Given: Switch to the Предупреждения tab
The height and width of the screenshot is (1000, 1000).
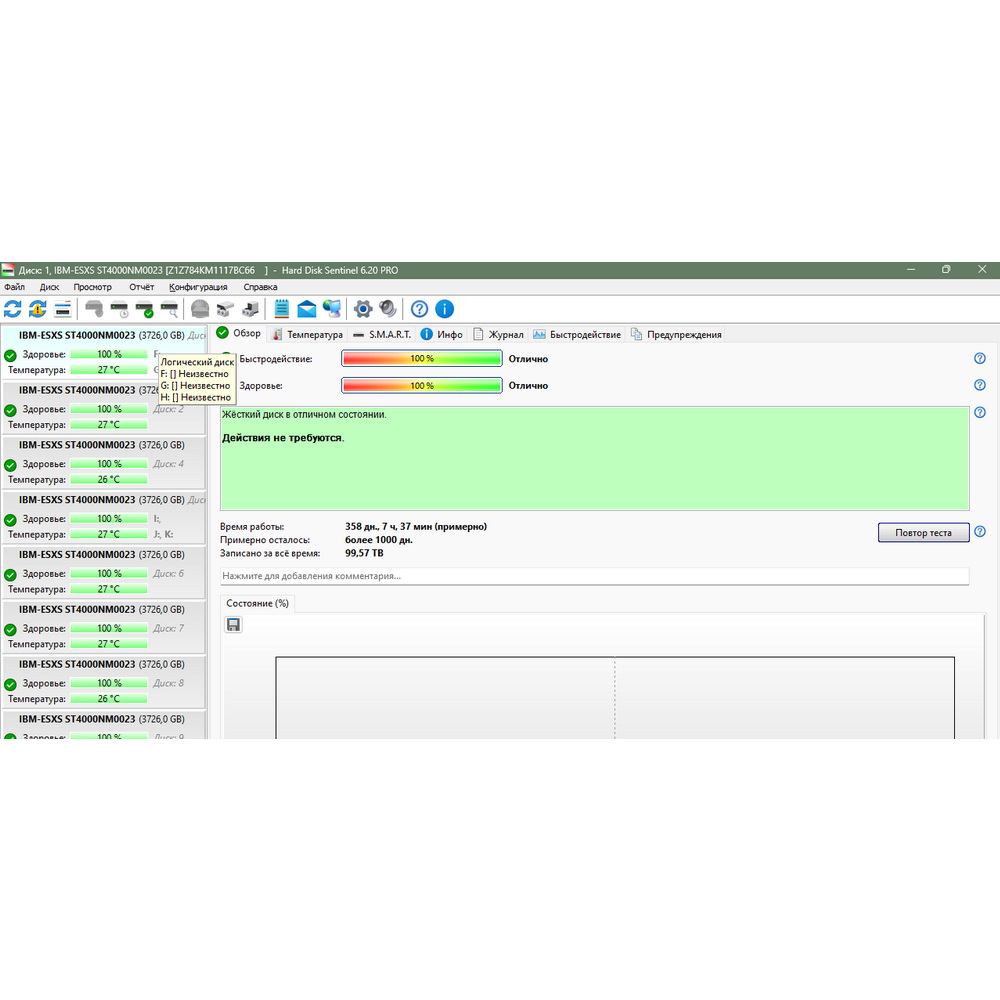Looking at the screenshot, I should point(676,335).
